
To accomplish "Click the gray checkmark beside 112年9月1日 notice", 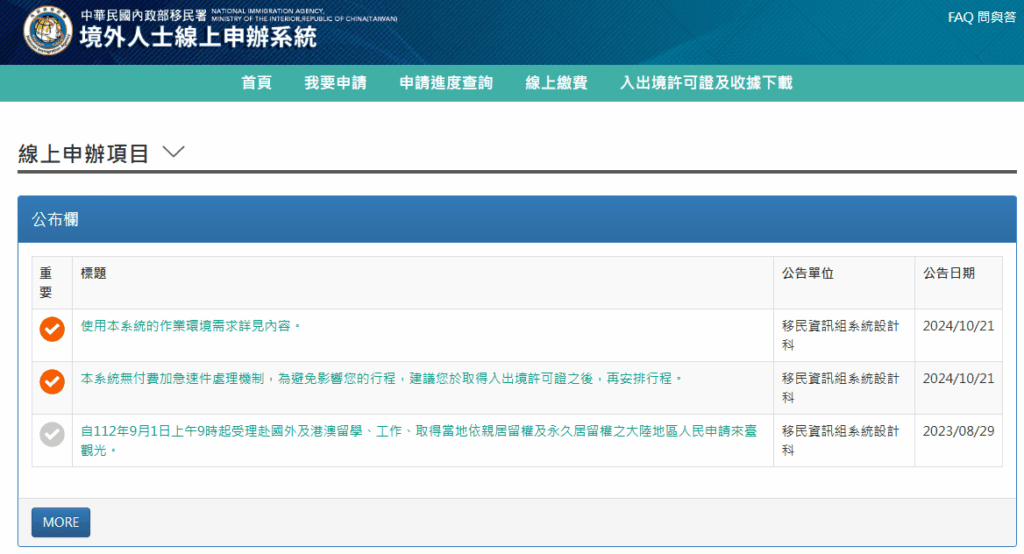I will tap(51, 434).
